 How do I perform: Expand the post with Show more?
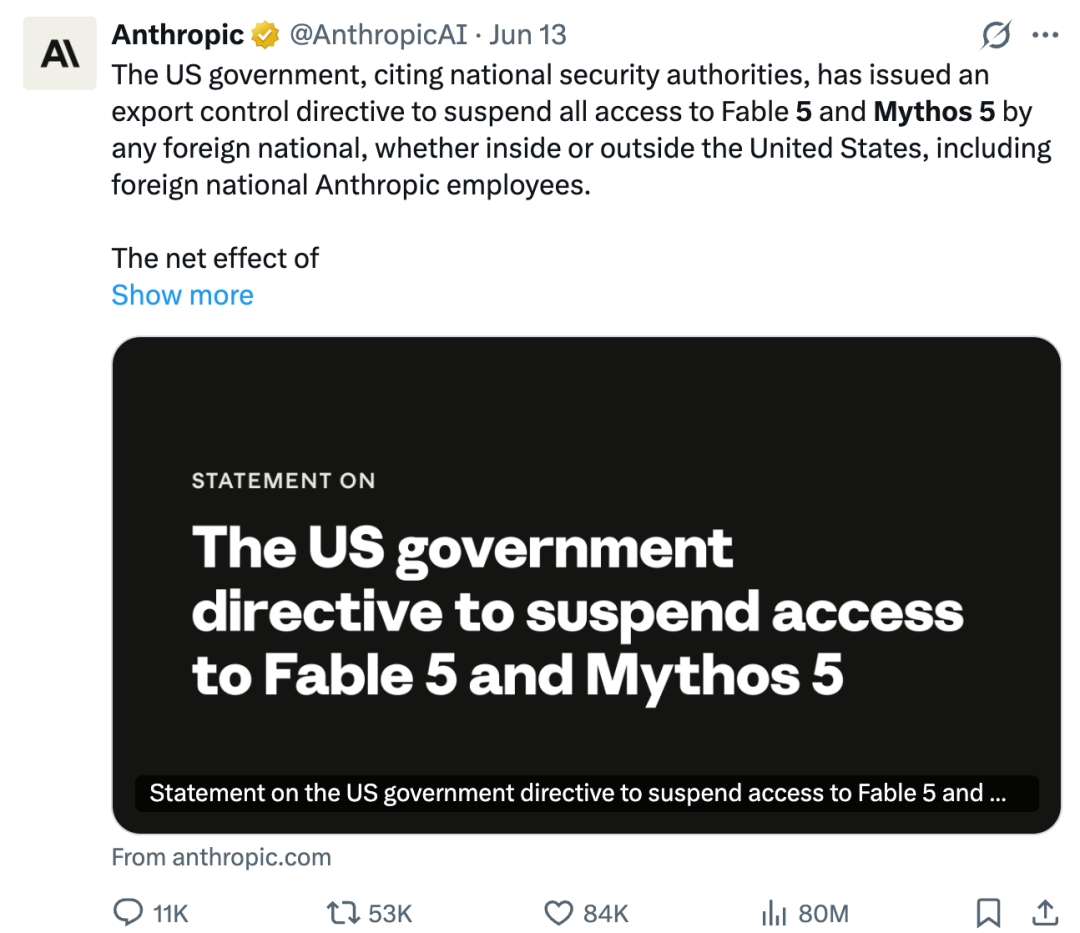click(183, 295)
